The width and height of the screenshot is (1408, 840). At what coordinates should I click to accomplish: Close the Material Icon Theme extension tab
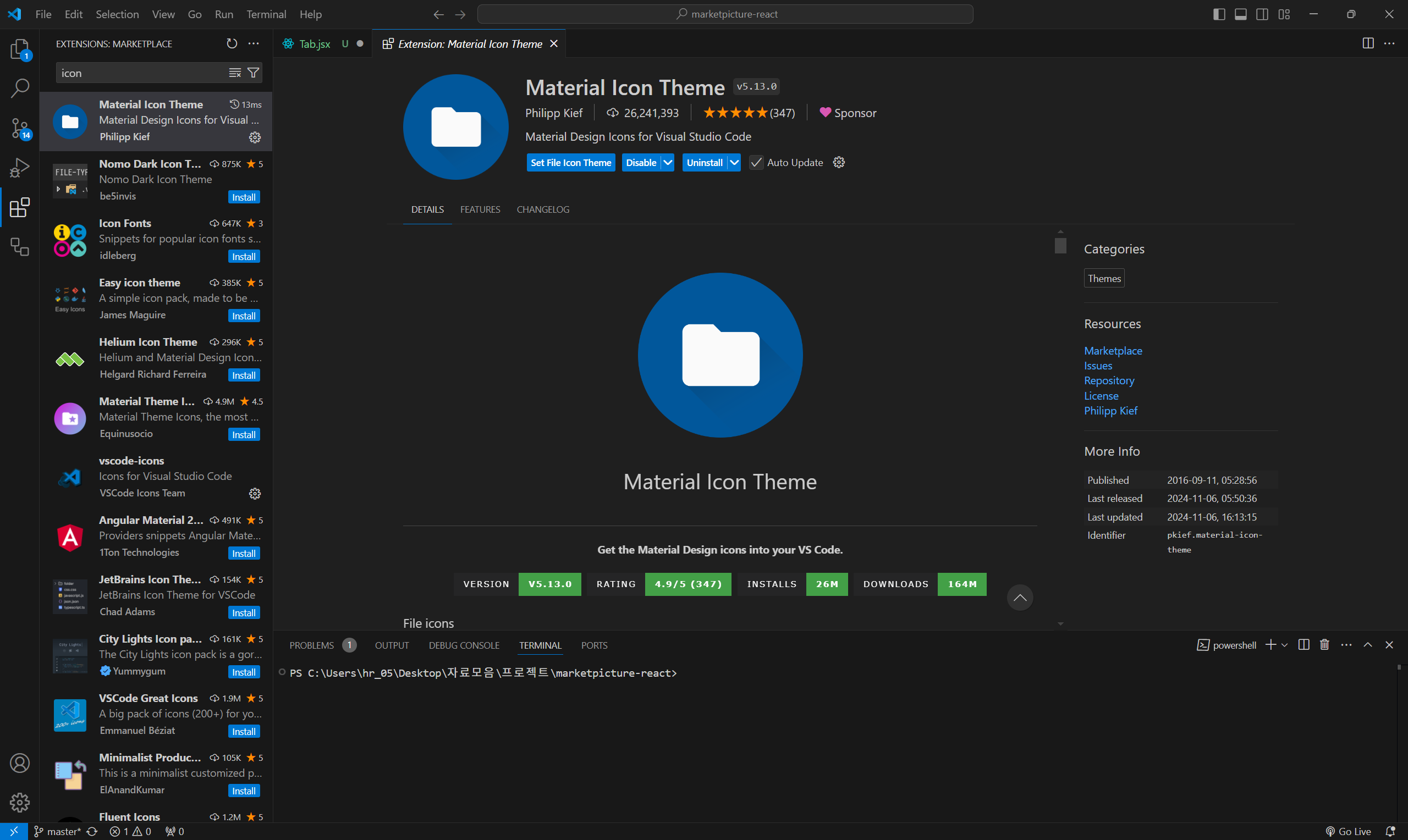click(x=554, y=43)
